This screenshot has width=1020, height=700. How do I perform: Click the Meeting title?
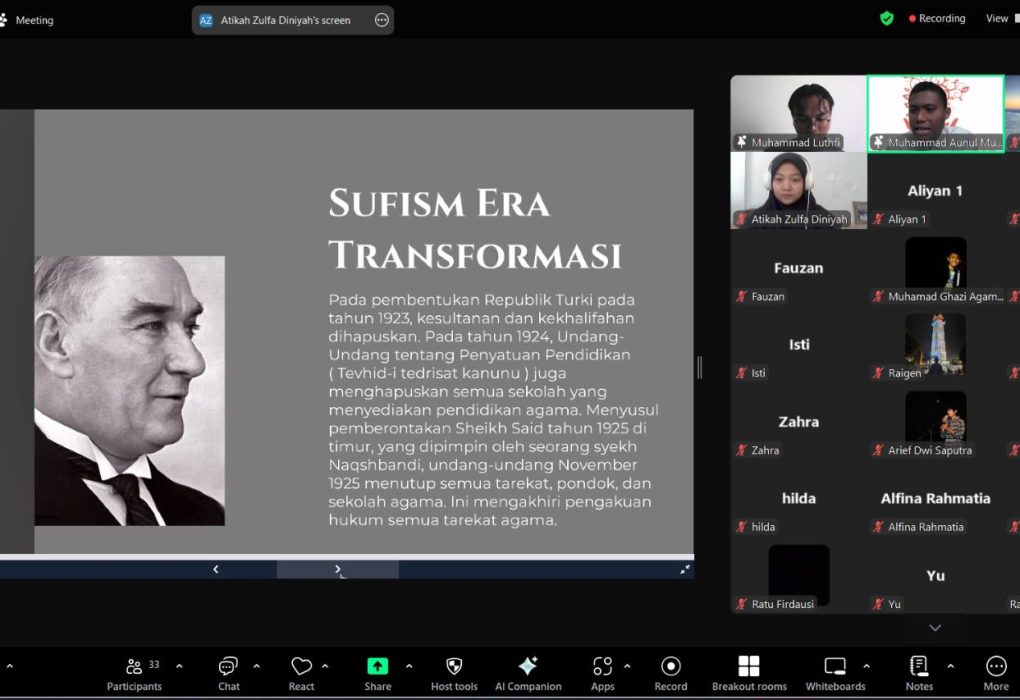click(x=34, y=20)
